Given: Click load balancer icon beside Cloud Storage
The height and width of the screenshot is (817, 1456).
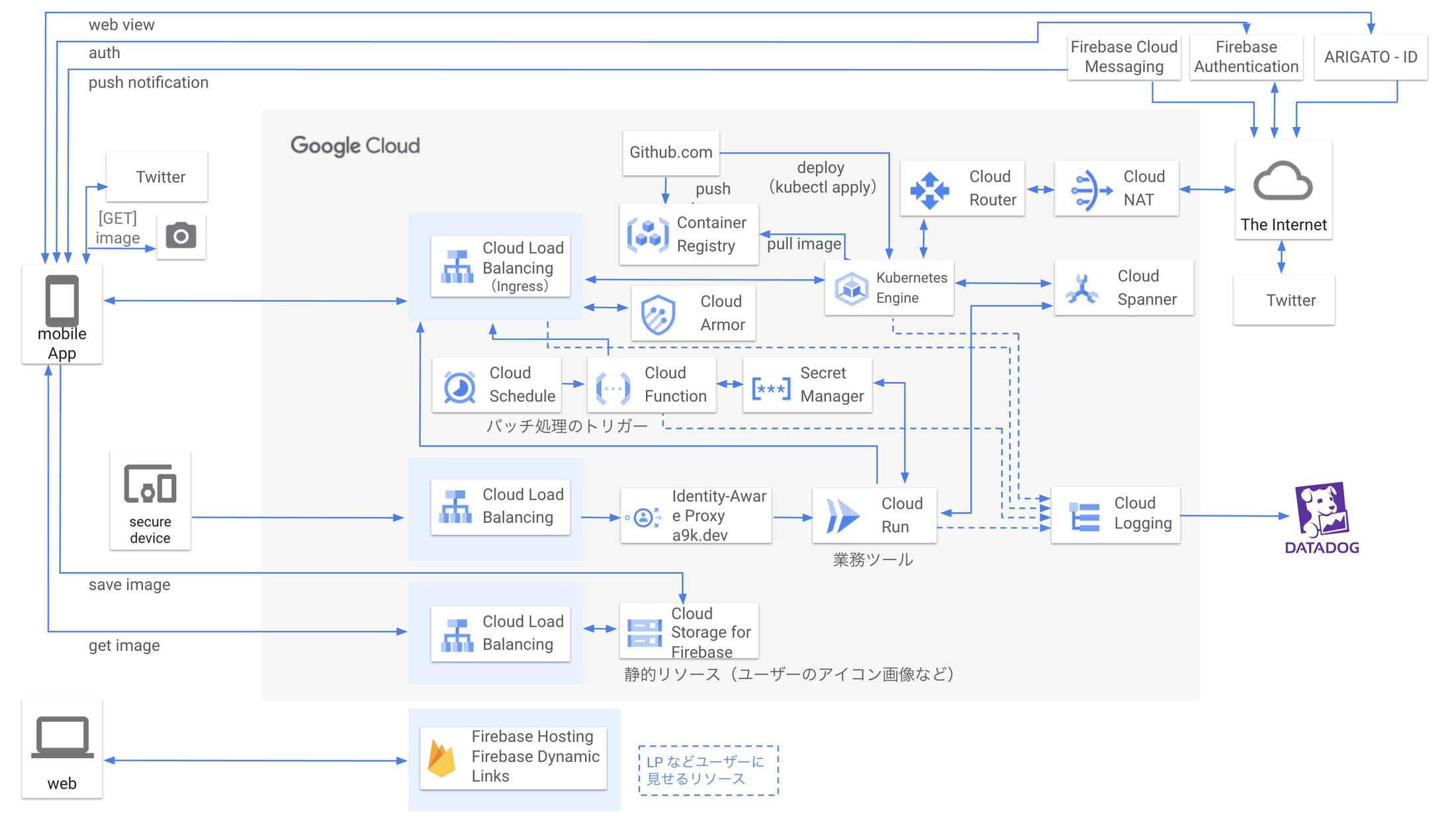Looking at the screenshot, I should click(457, 635).
